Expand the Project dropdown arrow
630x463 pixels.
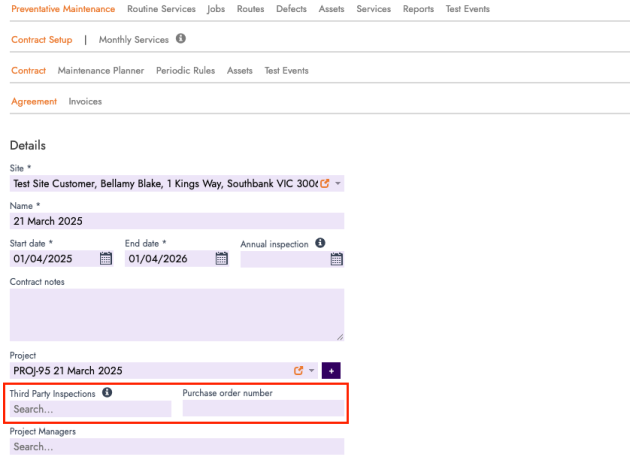click(311, 371)
